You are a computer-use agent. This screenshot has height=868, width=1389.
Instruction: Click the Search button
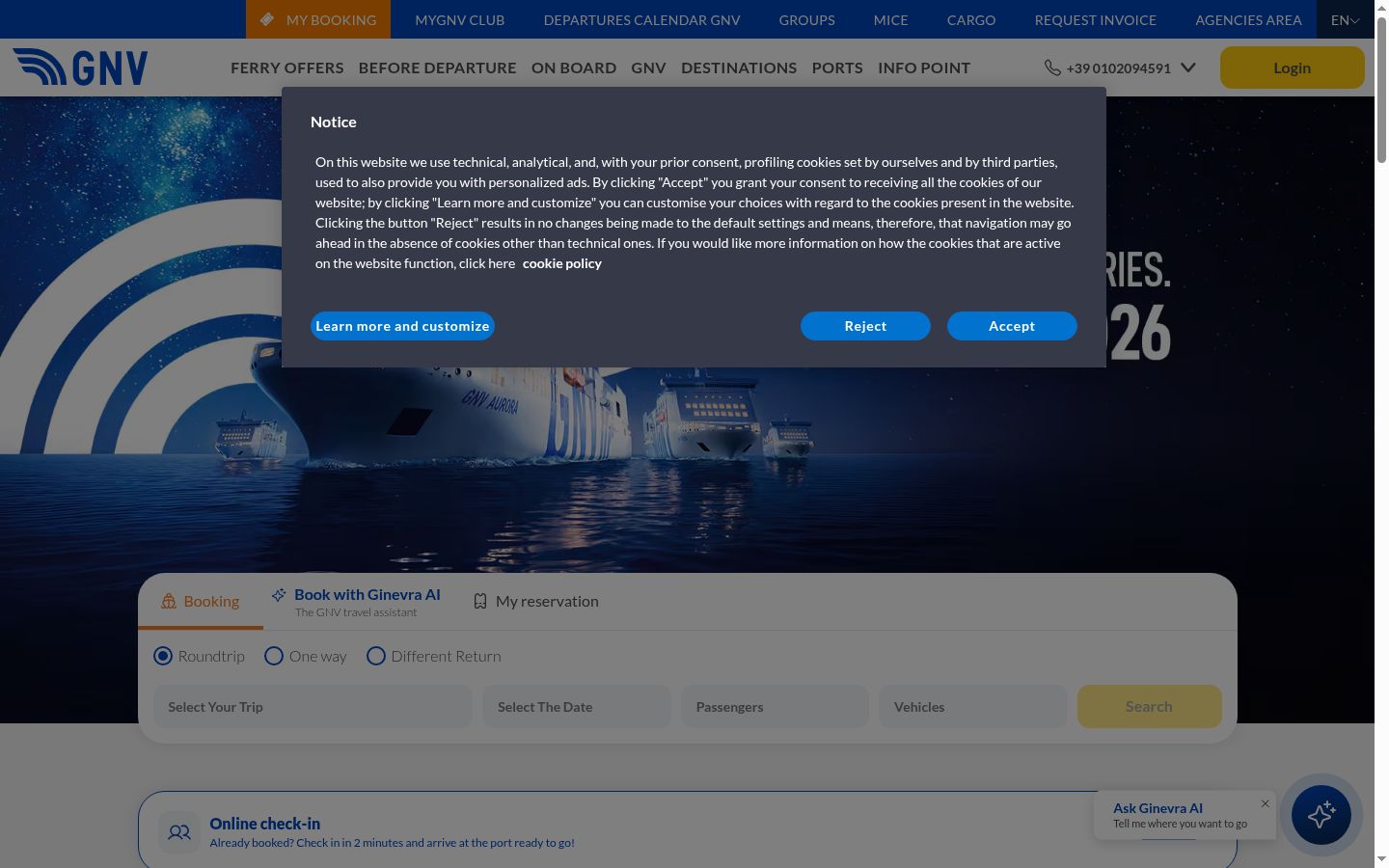[x=1149, y=707]
